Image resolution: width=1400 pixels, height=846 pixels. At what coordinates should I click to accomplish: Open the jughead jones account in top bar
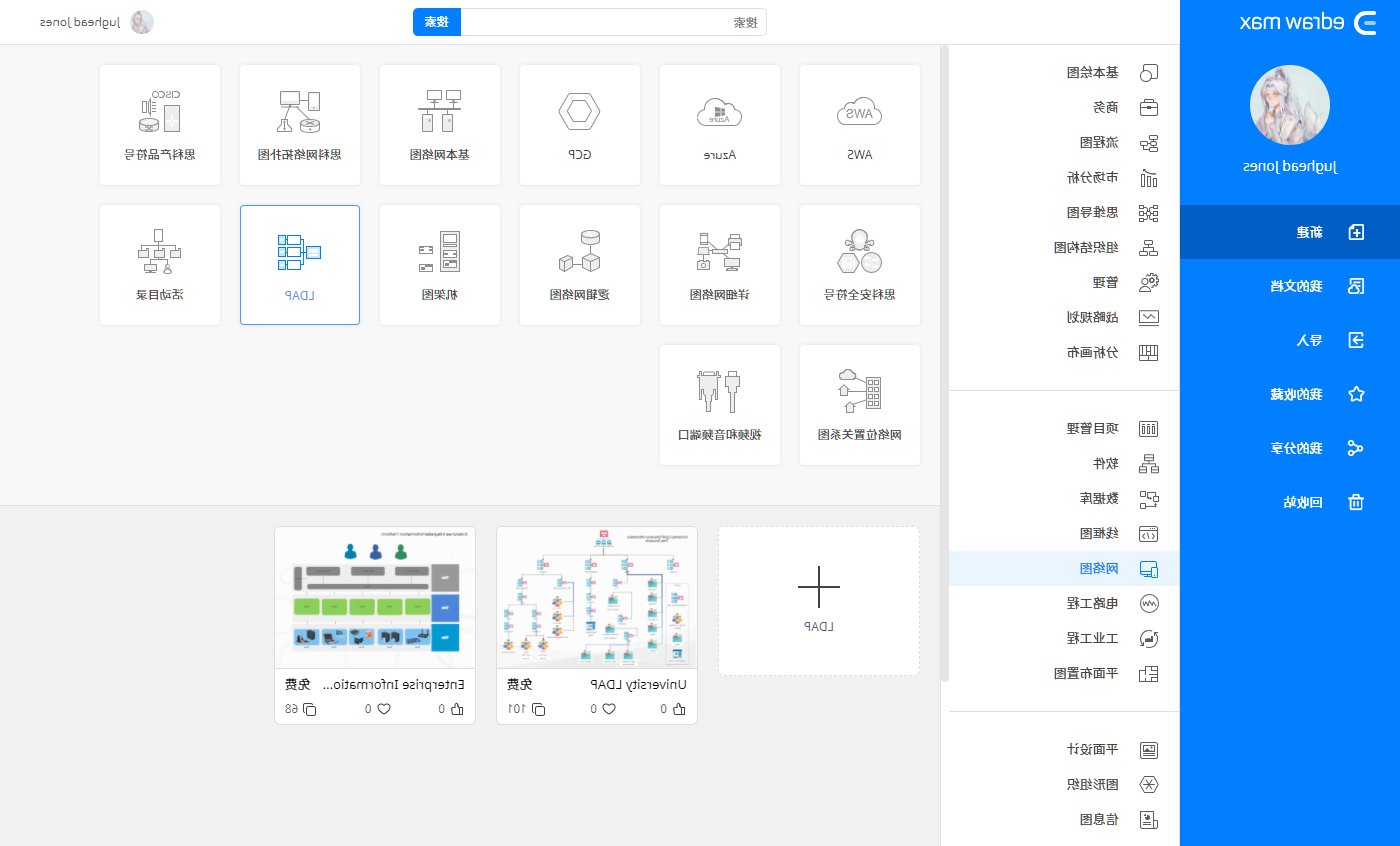96,22
